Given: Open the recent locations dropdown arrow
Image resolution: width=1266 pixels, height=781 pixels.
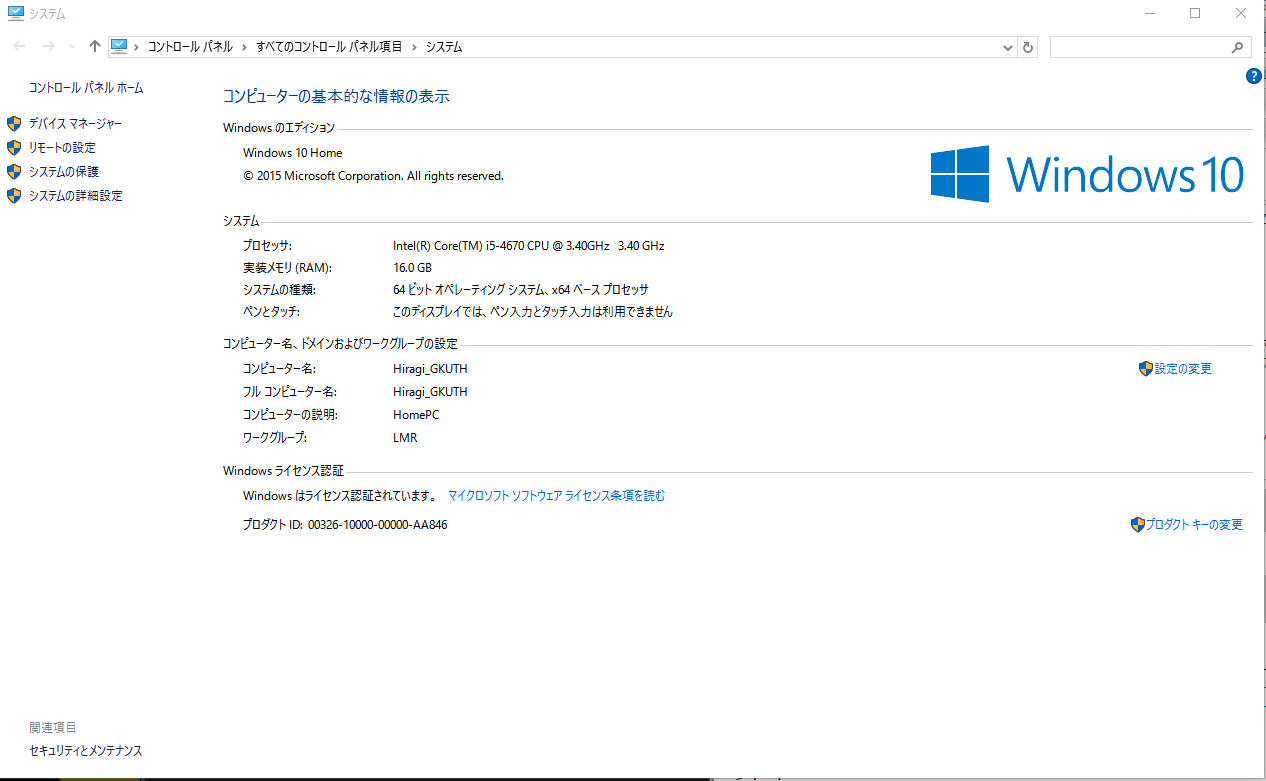Looking at the screenshot, I should tap(72, 47).
